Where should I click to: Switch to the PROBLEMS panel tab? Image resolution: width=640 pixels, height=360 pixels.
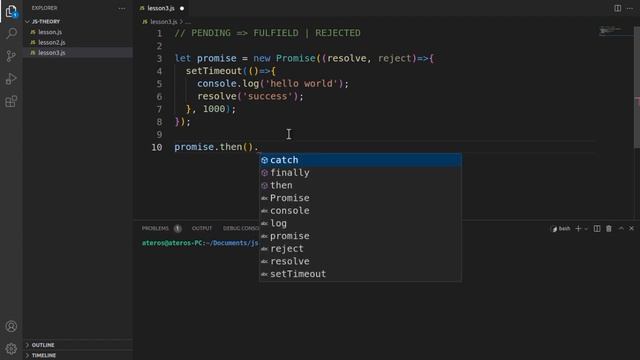click(x=155, y=229)
